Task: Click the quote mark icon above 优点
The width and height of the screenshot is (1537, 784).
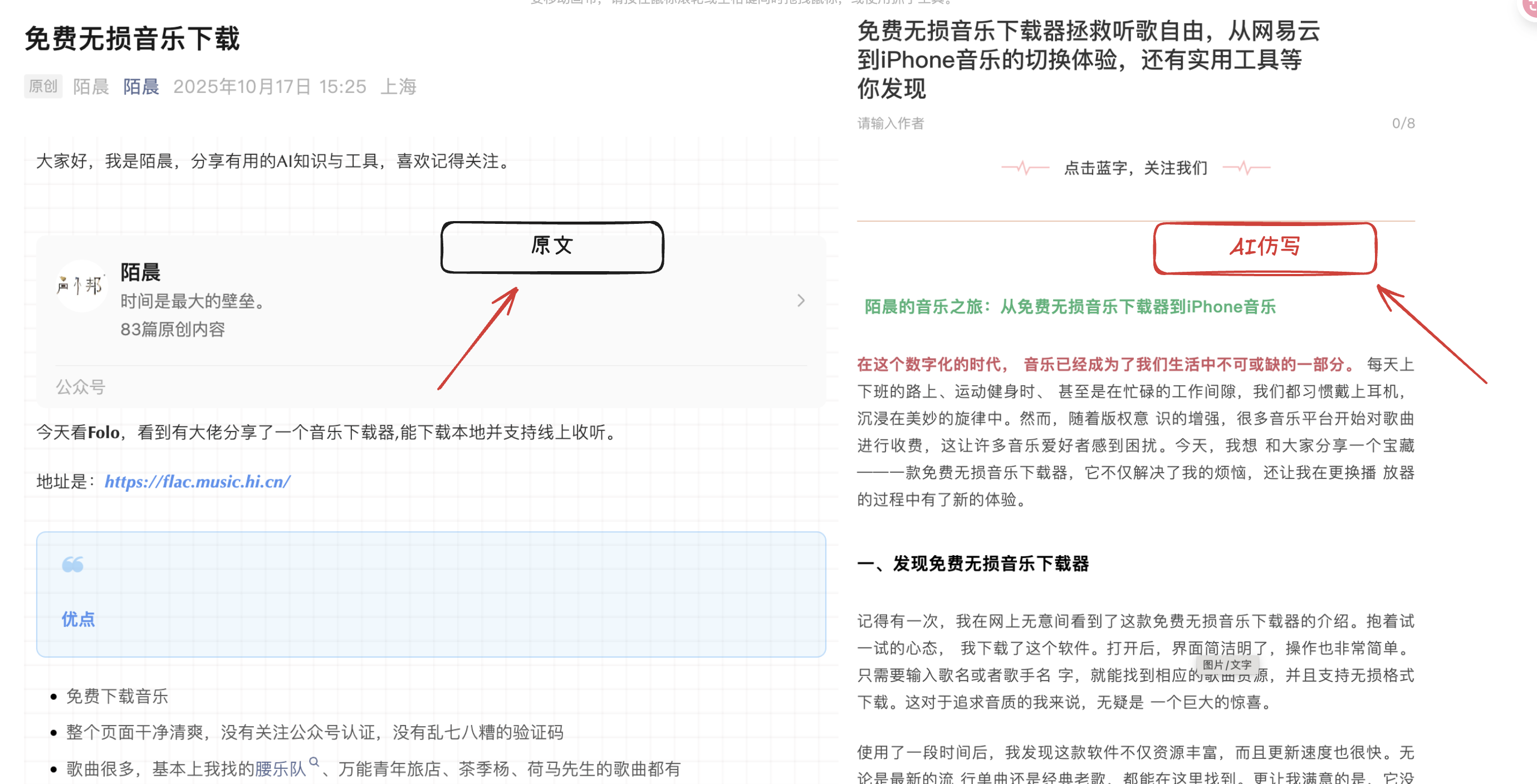Action: click(73, 564)
